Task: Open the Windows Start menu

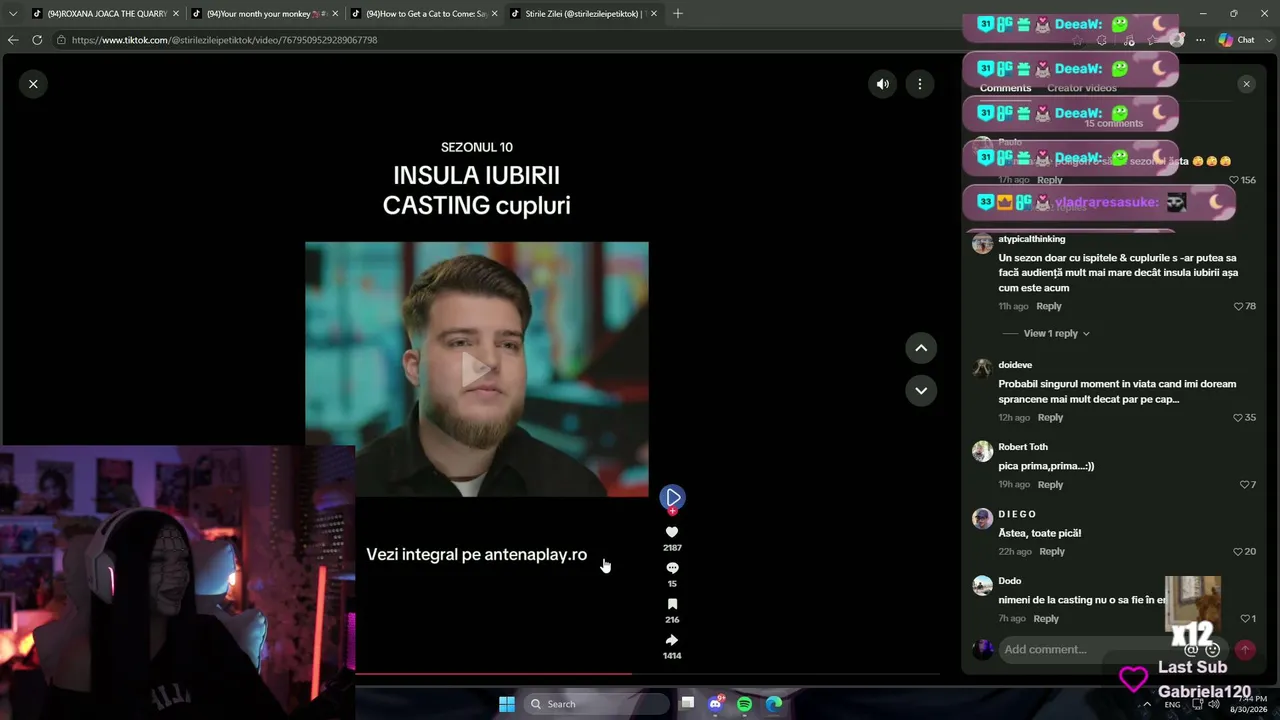Action: point(507,704)
